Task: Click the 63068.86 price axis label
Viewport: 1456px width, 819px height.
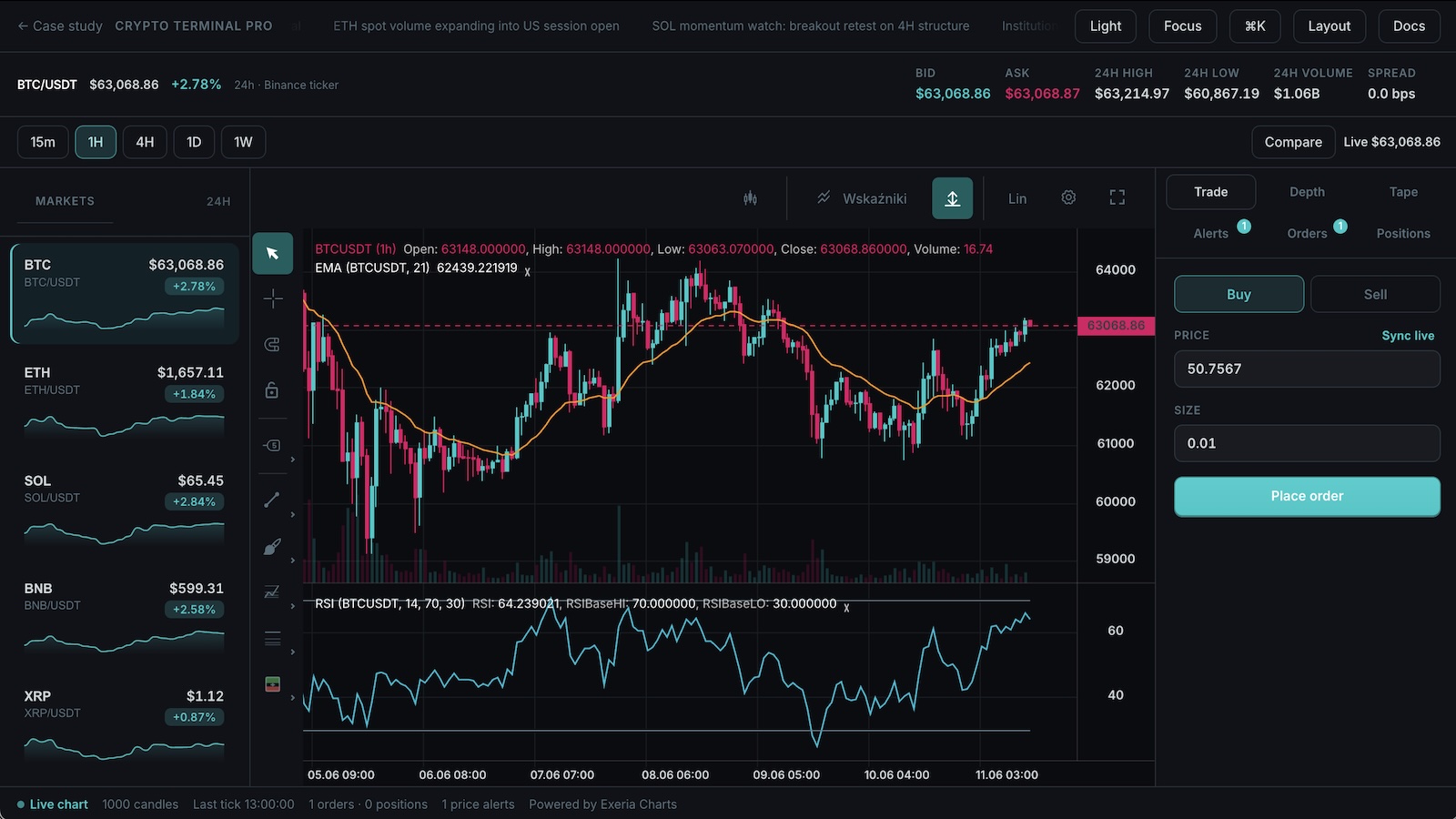Action: (x=1117, y=326)
